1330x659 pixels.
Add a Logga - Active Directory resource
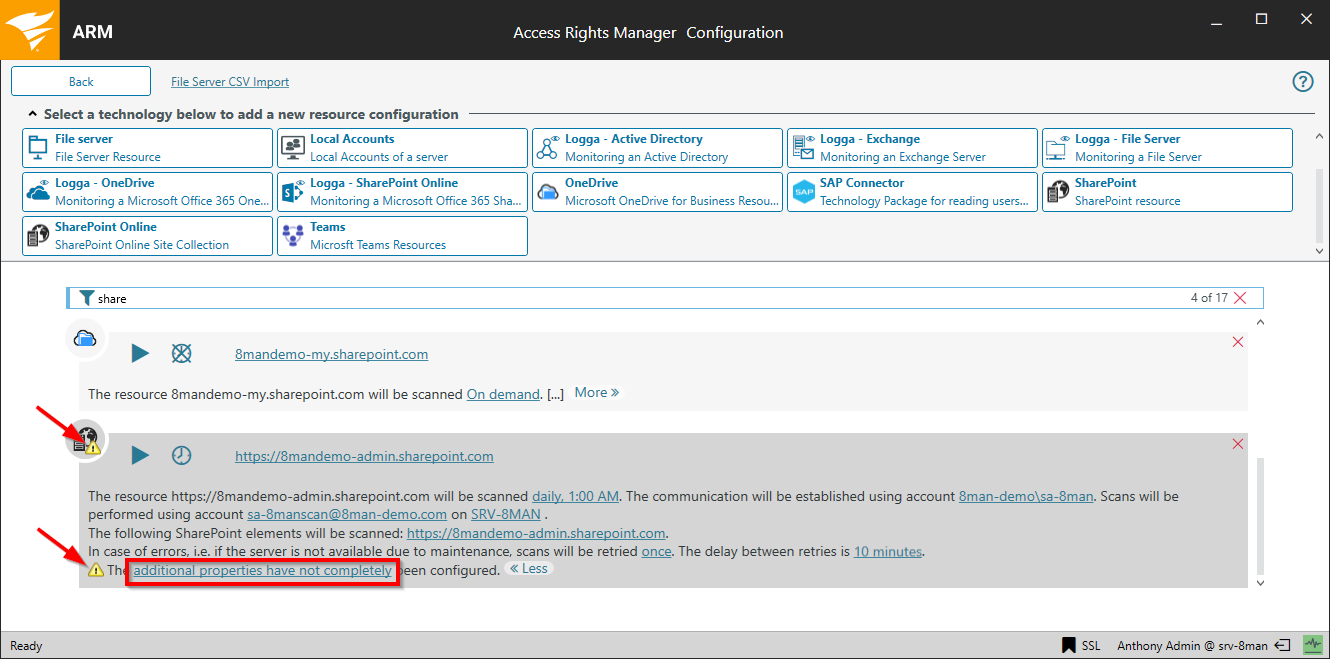657,148
